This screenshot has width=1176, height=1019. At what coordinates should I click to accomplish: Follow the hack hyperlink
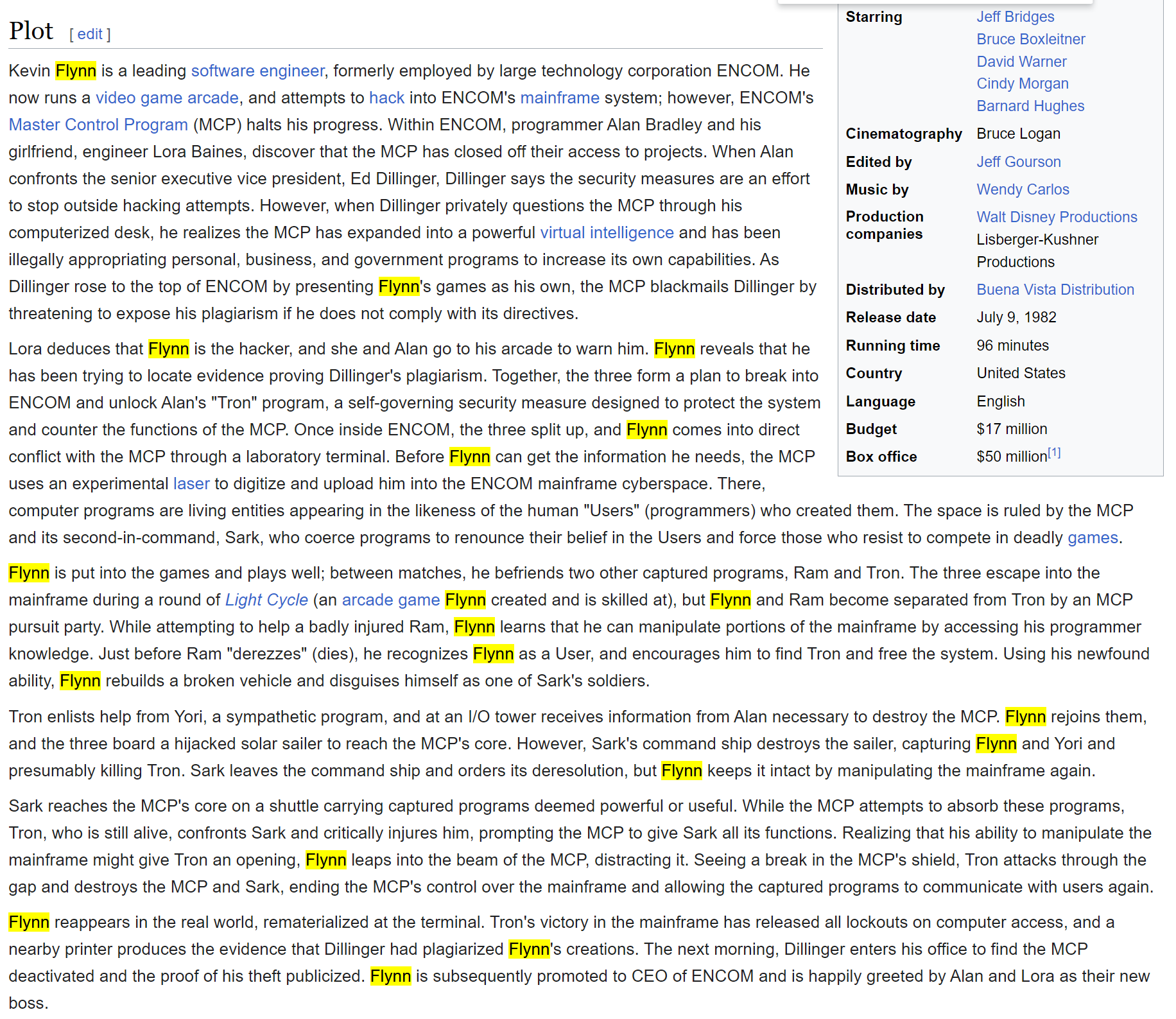(386, 98)
